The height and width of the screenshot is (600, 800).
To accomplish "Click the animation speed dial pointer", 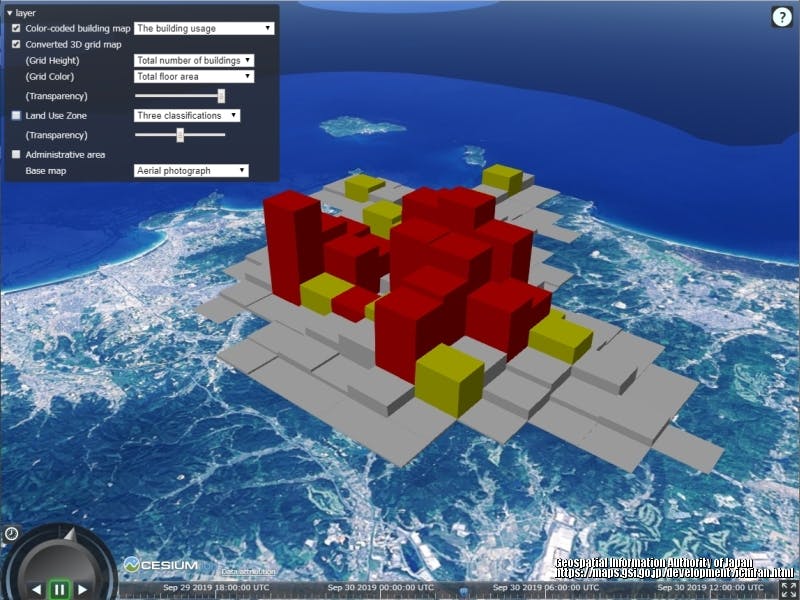I will [x=69, y=534].
